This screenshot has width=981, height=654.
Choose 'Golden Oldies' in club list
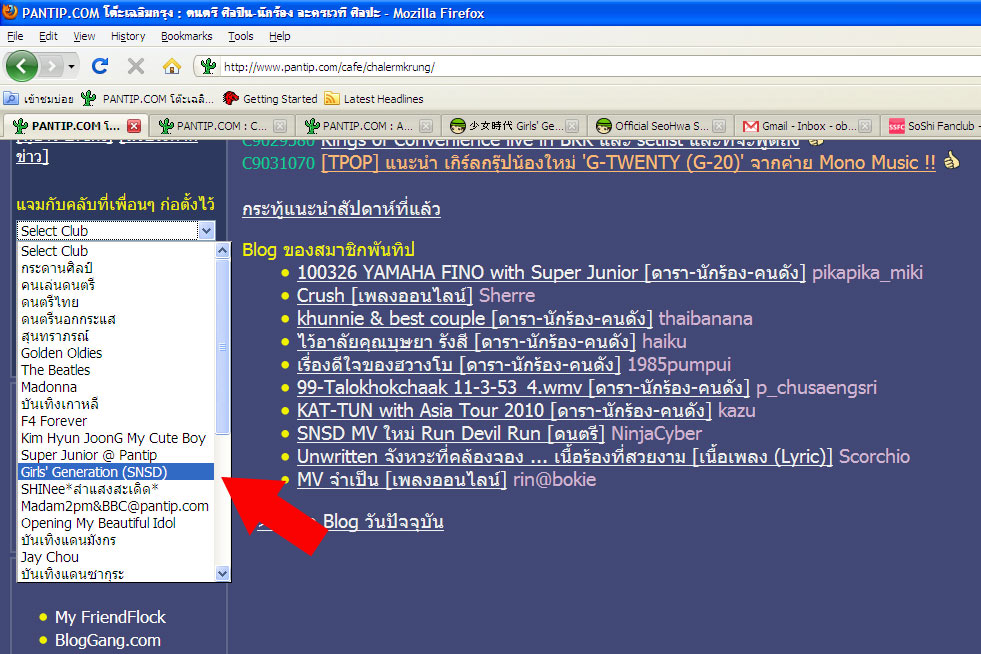click(x=116, y=353)
